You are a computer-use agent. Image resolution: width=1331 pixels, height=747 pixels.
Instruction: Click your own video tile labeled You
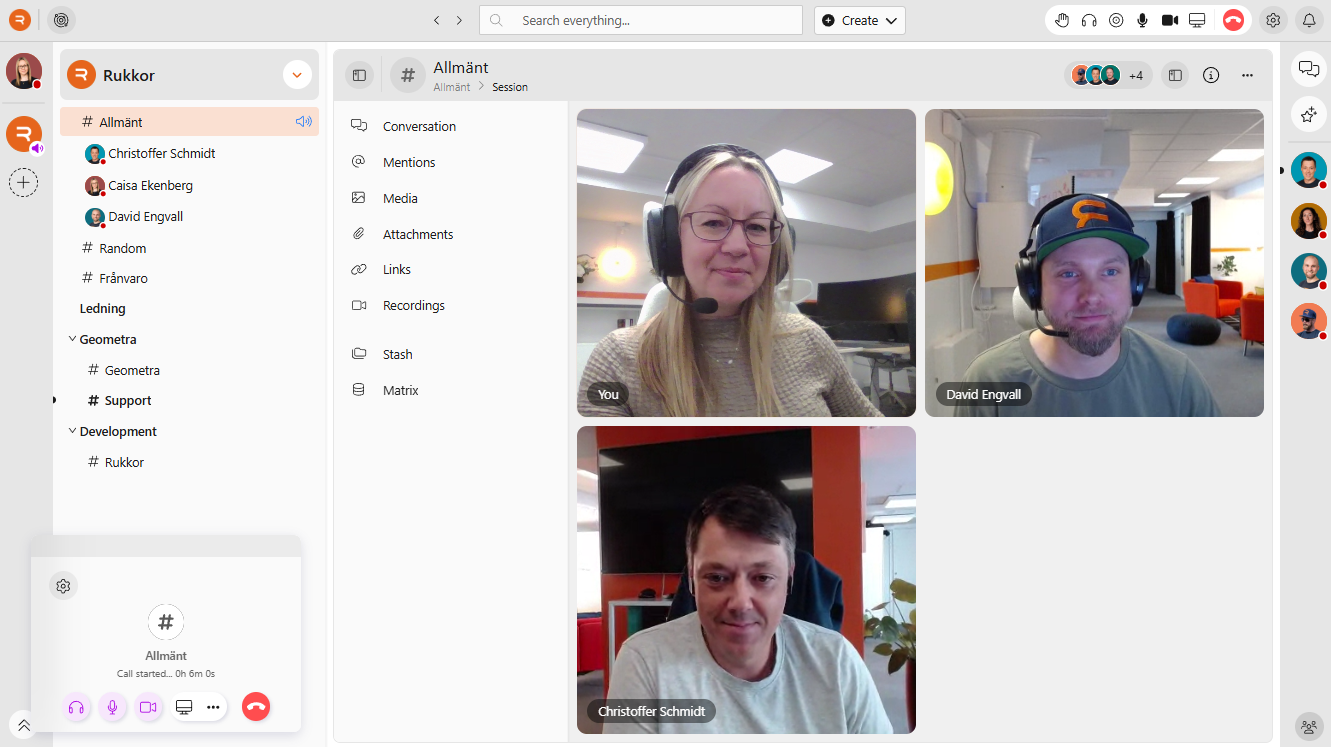coord(746,263)
